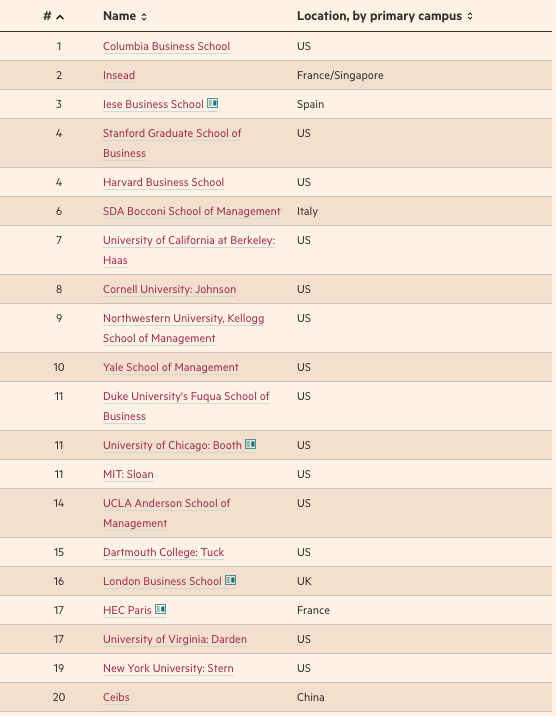This screenshot has width=556, height=716.
Task: Open the Ceibs school link
Action: 116,697
